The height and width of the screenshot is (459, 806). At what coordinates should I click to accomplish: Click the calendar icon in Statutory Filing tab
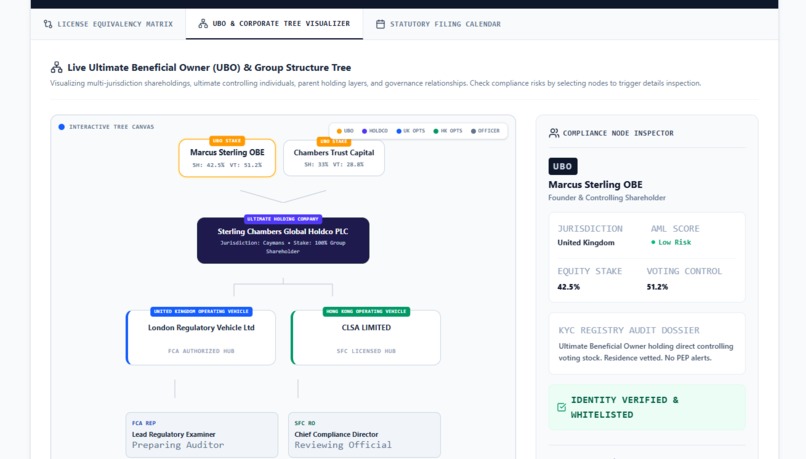tap(380, 24)
